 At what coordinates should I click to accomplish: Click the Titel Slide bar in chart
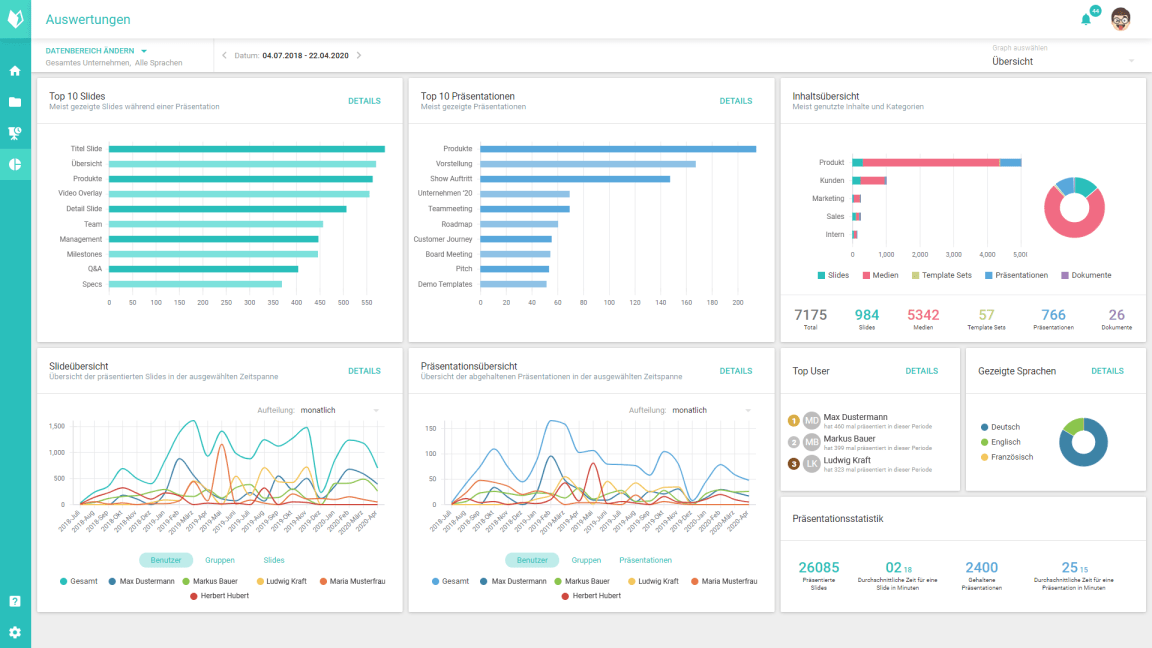coord(247,149)
